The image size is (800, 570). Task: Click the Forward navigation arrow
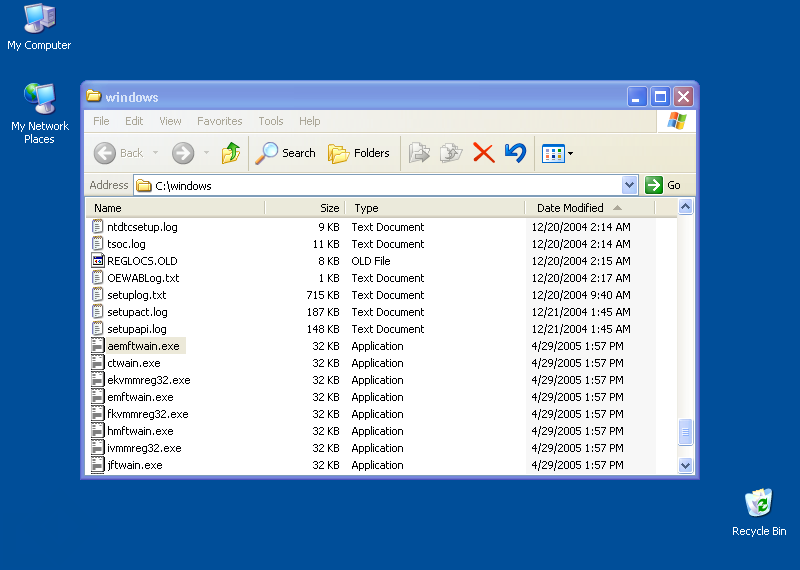[183, 153]
